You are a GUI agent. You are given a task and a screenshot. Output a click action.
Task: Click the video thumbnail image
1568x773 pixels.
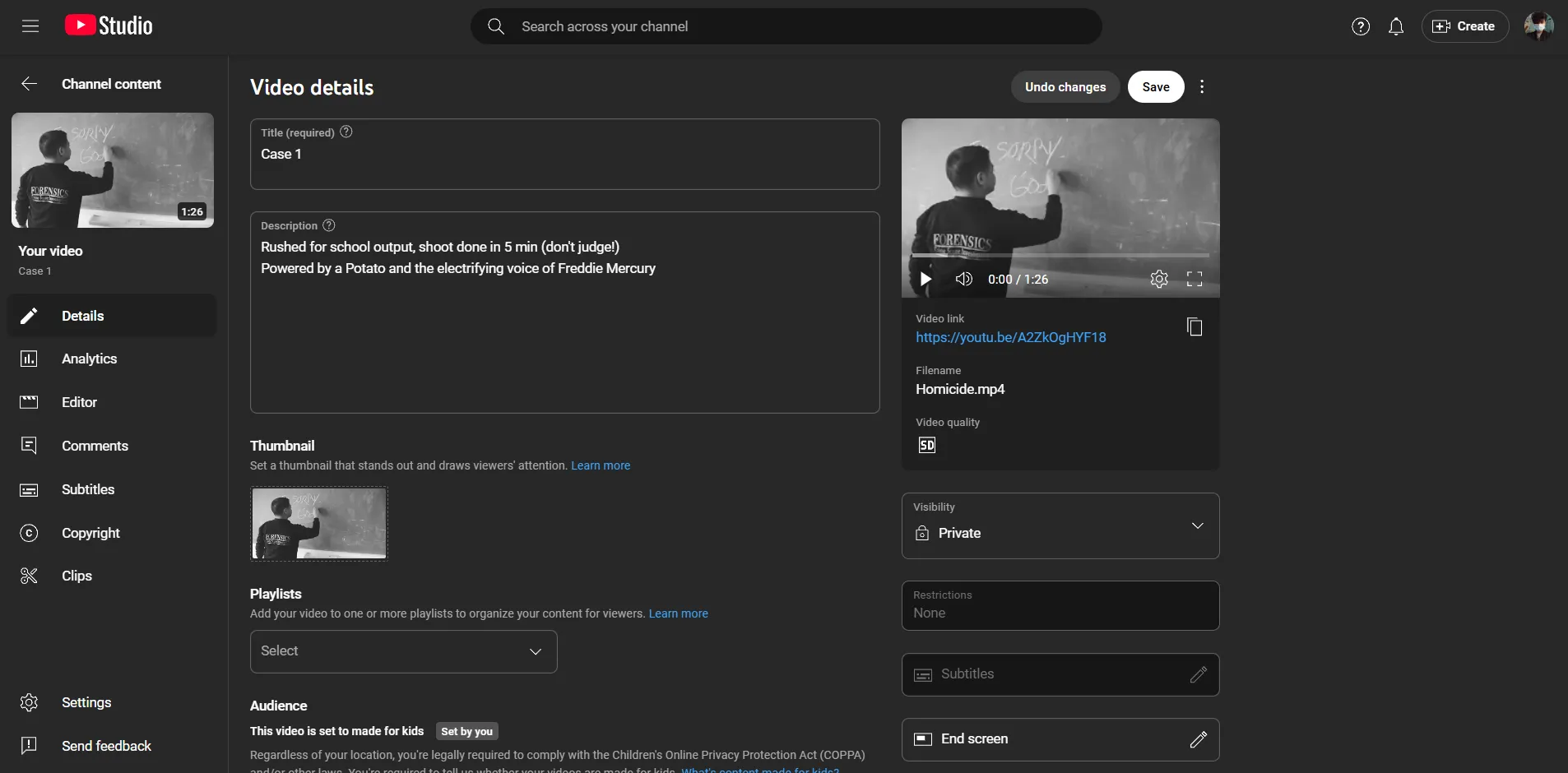click(318, 524)
